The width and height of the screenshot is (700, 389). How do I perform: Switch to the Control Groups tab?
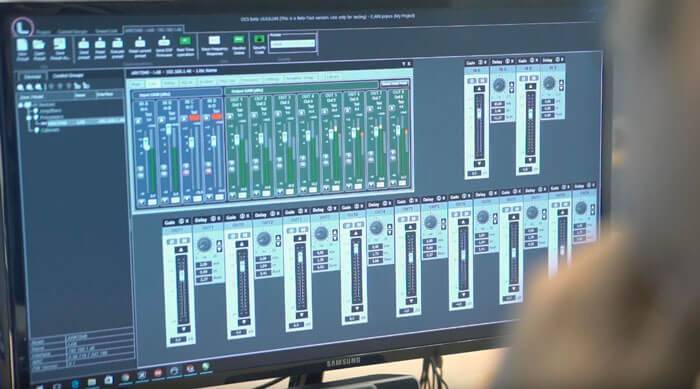pos(68,76)
